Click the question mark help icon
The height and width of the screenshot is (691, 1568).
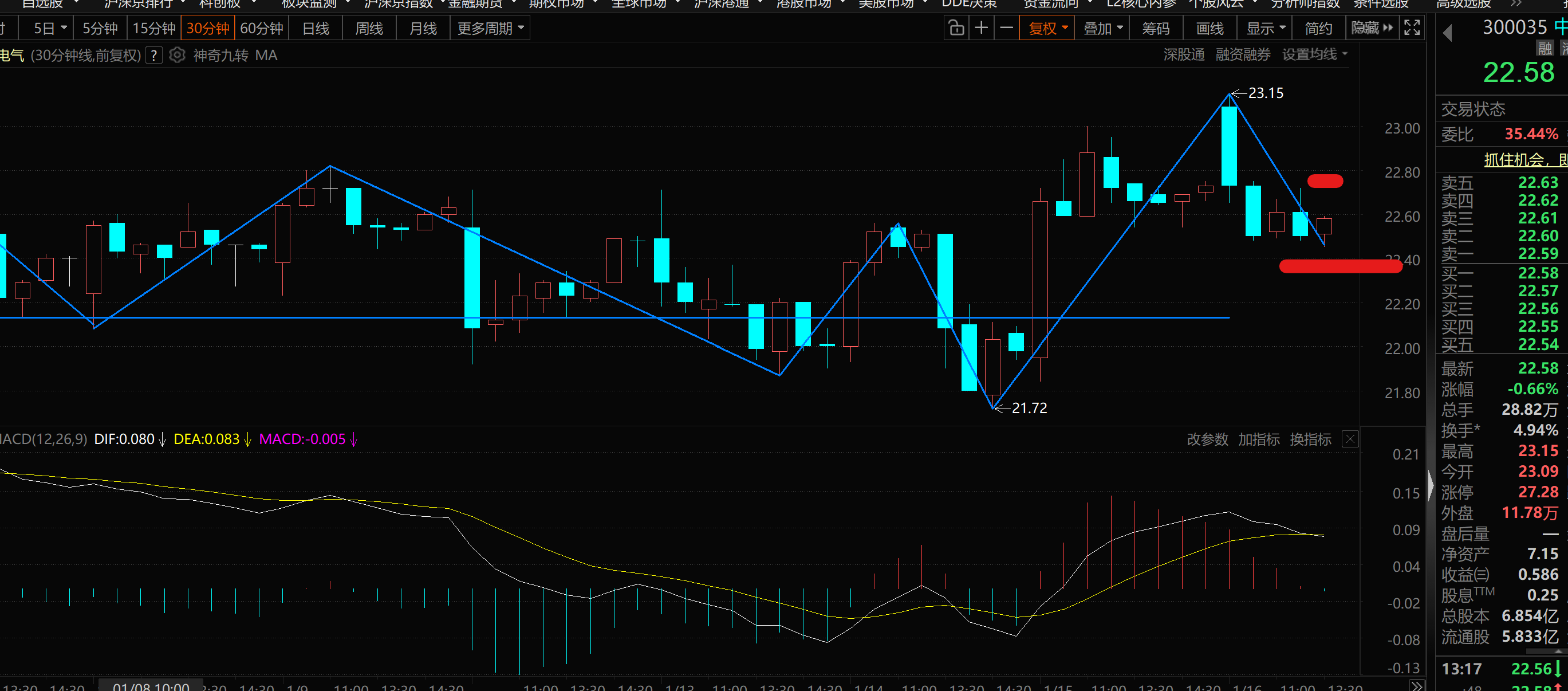(155, 56)
